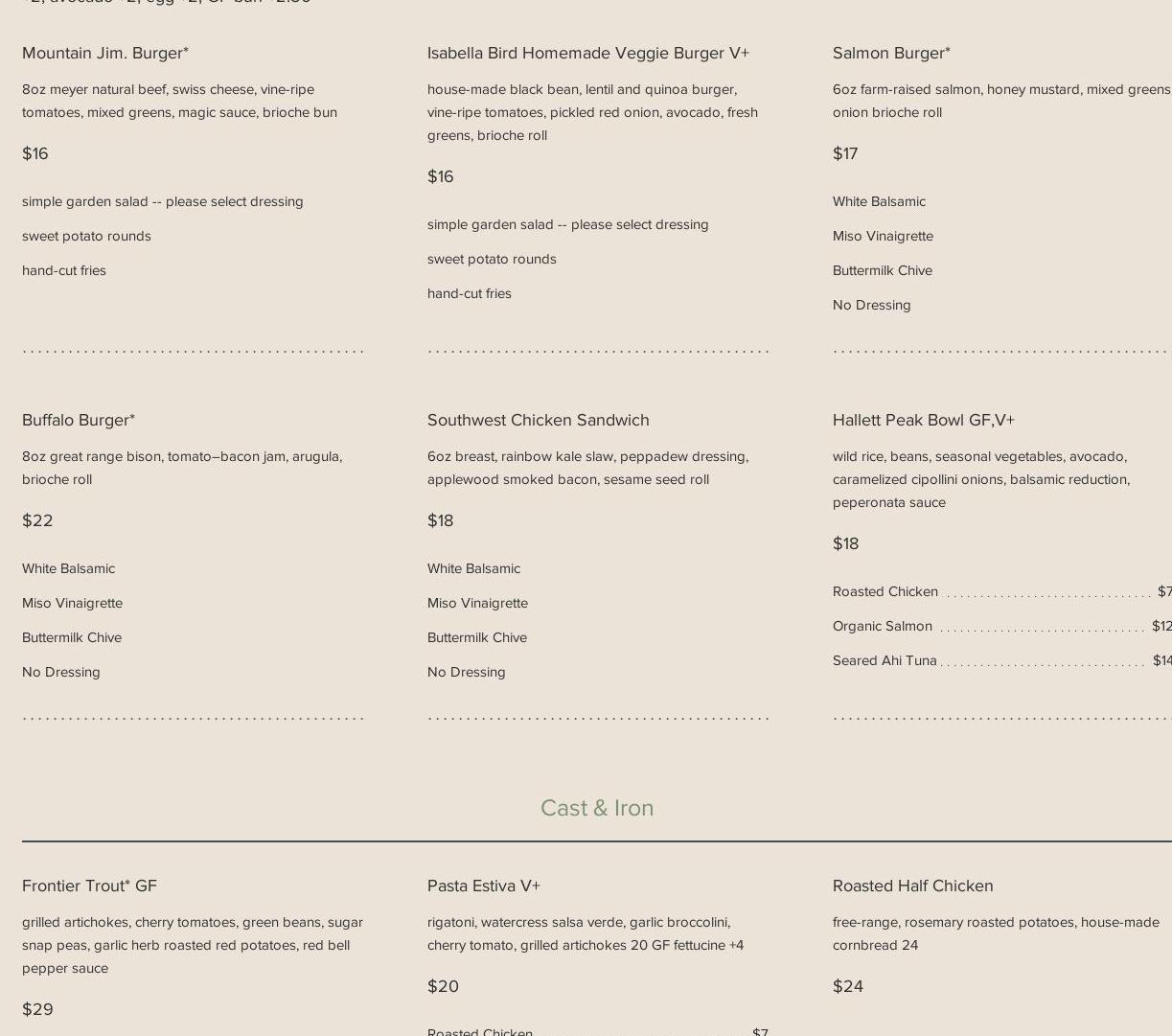Choose hand-cut fries under Mountain Jim. Burger
The image size is (1172, 1036).
coord(64,270)
